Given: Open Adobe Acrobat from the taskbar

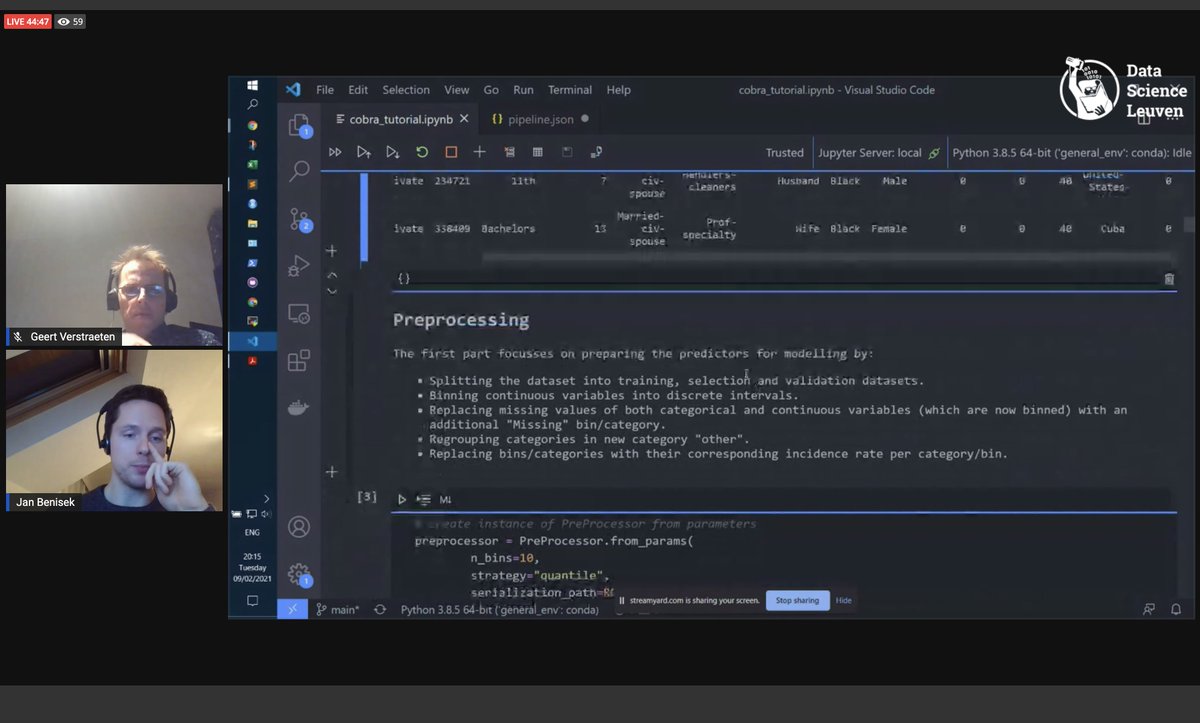Looking at the screenshot, I should click(x=252, y=360).
